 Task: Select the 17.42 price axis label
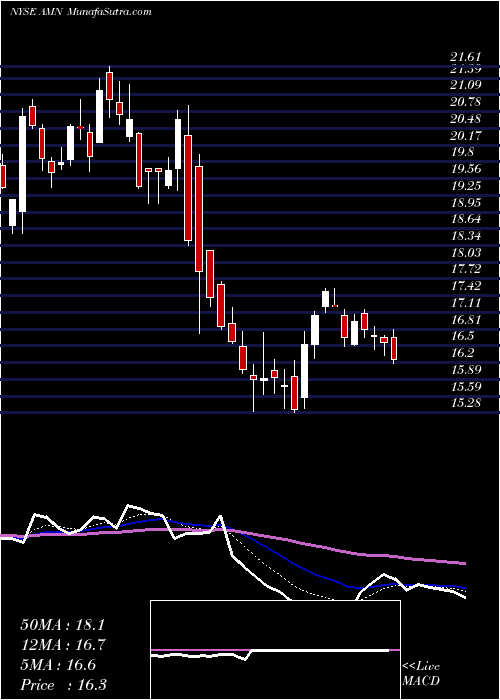466,286
